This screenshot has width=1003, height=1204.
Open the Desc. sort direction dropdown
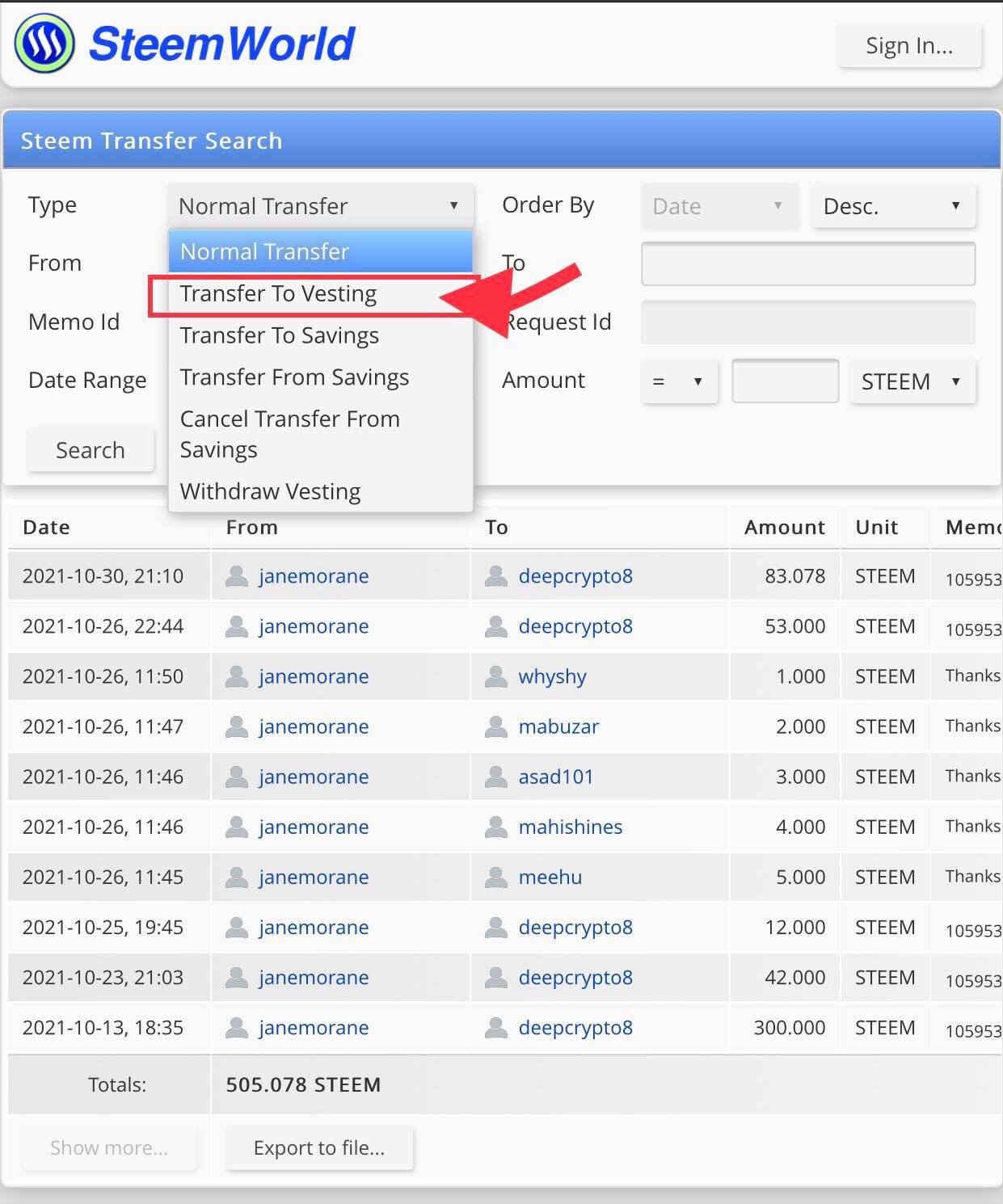pos(894,206)
